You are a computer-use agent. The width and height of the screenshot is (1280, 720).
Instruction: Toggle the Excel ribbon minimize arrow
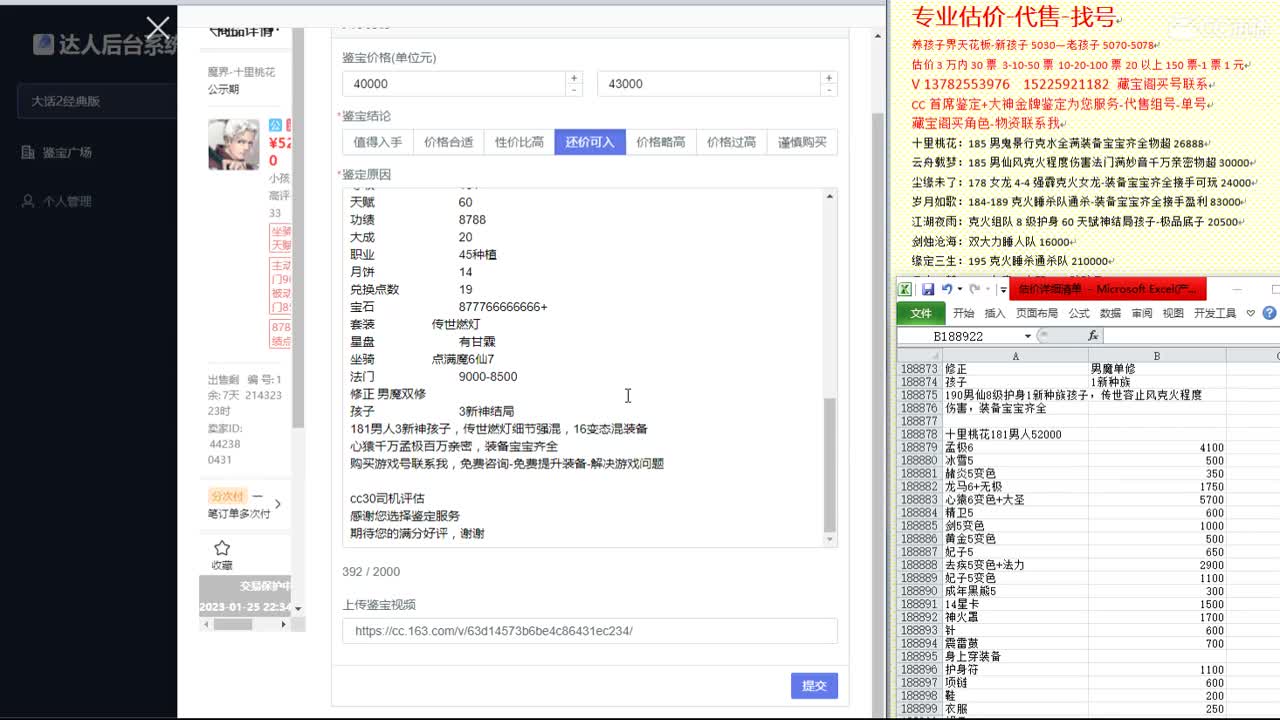click(1250, 313)
